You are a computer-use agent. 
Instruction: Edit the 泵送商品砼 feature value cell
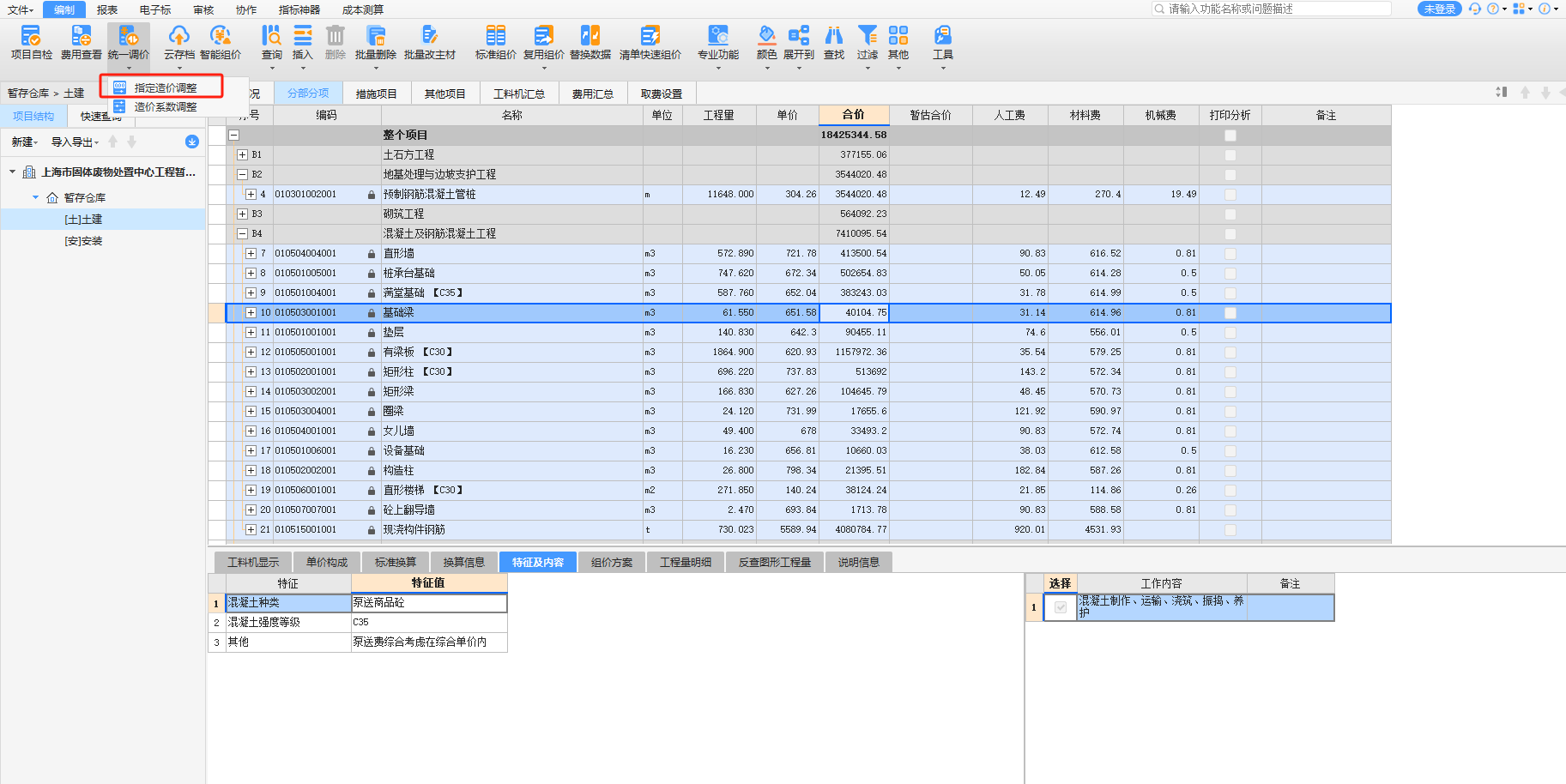tap(429, 603)
